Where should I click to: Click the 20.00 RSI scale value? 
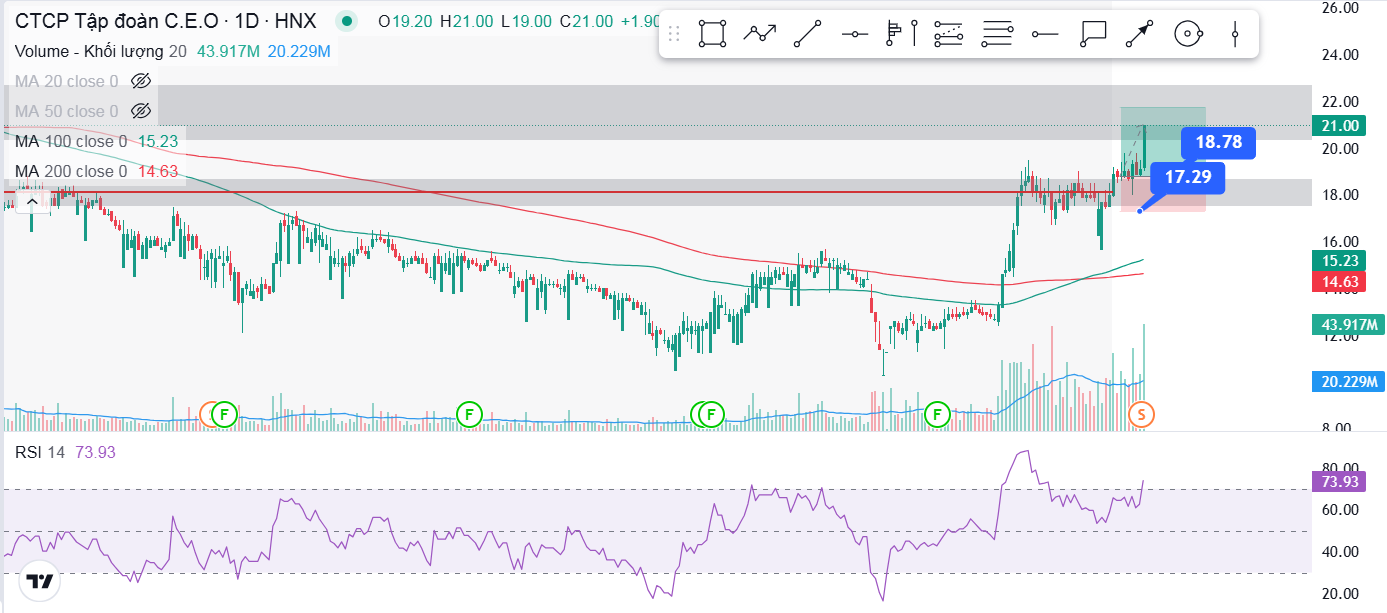(1339, 593)
